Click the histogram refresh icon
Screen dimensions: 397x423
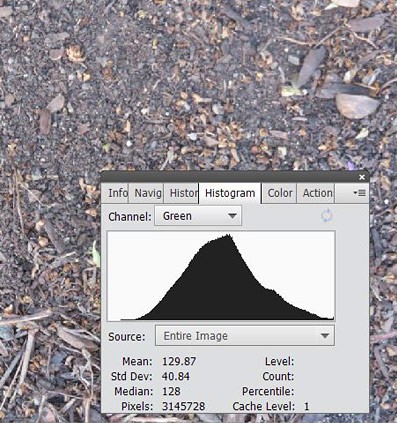[327, 216]
